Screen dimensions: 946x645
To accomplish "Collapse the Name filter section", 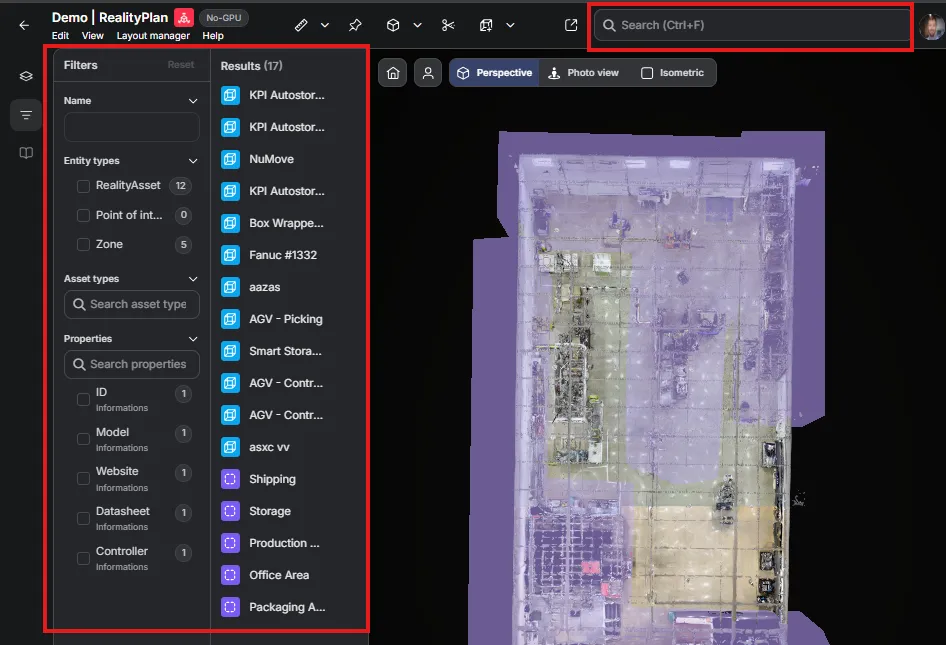I will pyautogui.click(x=193, y=101).
